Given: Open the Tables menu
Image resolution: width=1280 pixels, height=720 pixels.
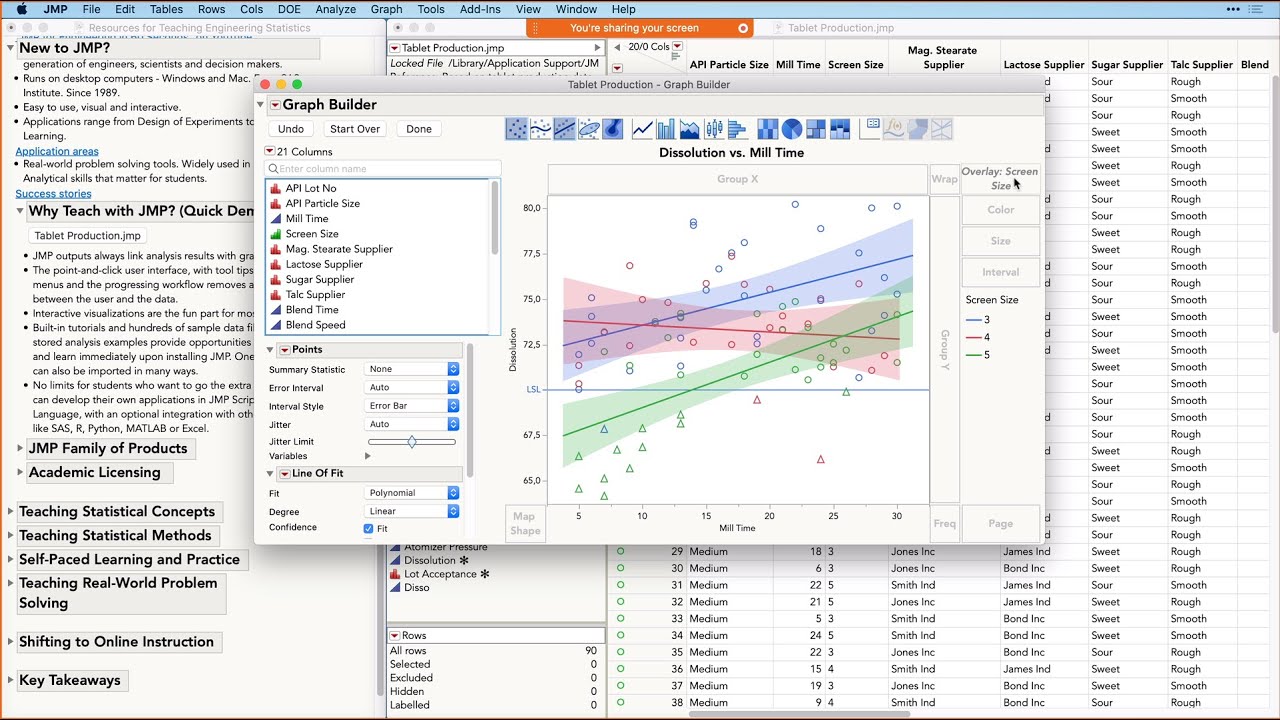Looking at the screenshot, I should tap(166, 9).
